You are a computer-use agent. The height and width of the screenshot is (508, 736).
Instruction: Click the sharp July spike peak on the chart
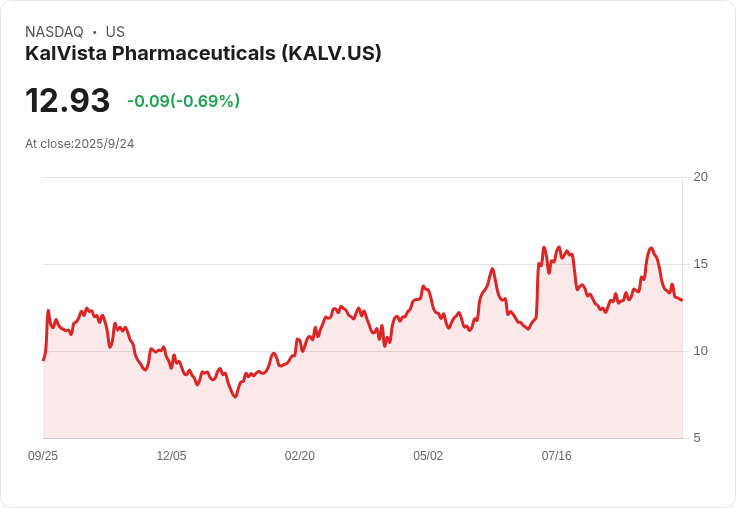pyautogui.click(x=544, y=247)
